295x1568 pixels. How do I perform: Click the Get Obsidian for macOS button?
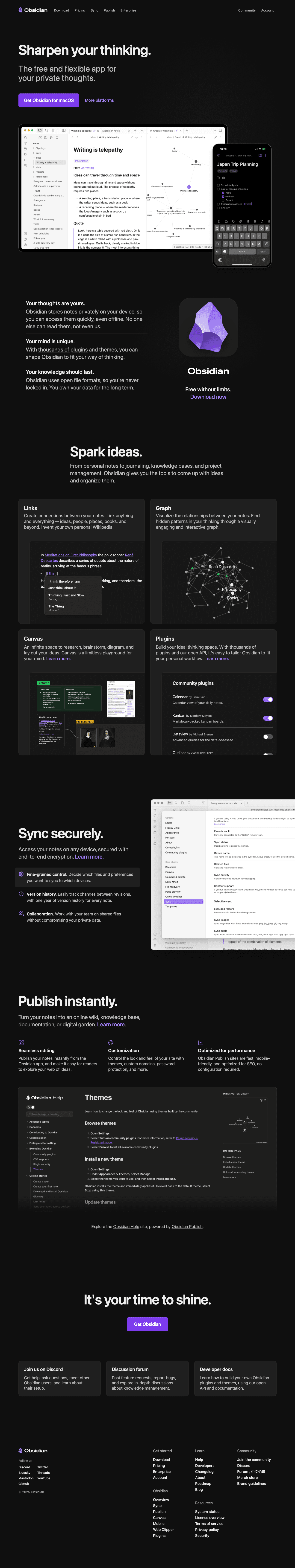tap(49, 100)
